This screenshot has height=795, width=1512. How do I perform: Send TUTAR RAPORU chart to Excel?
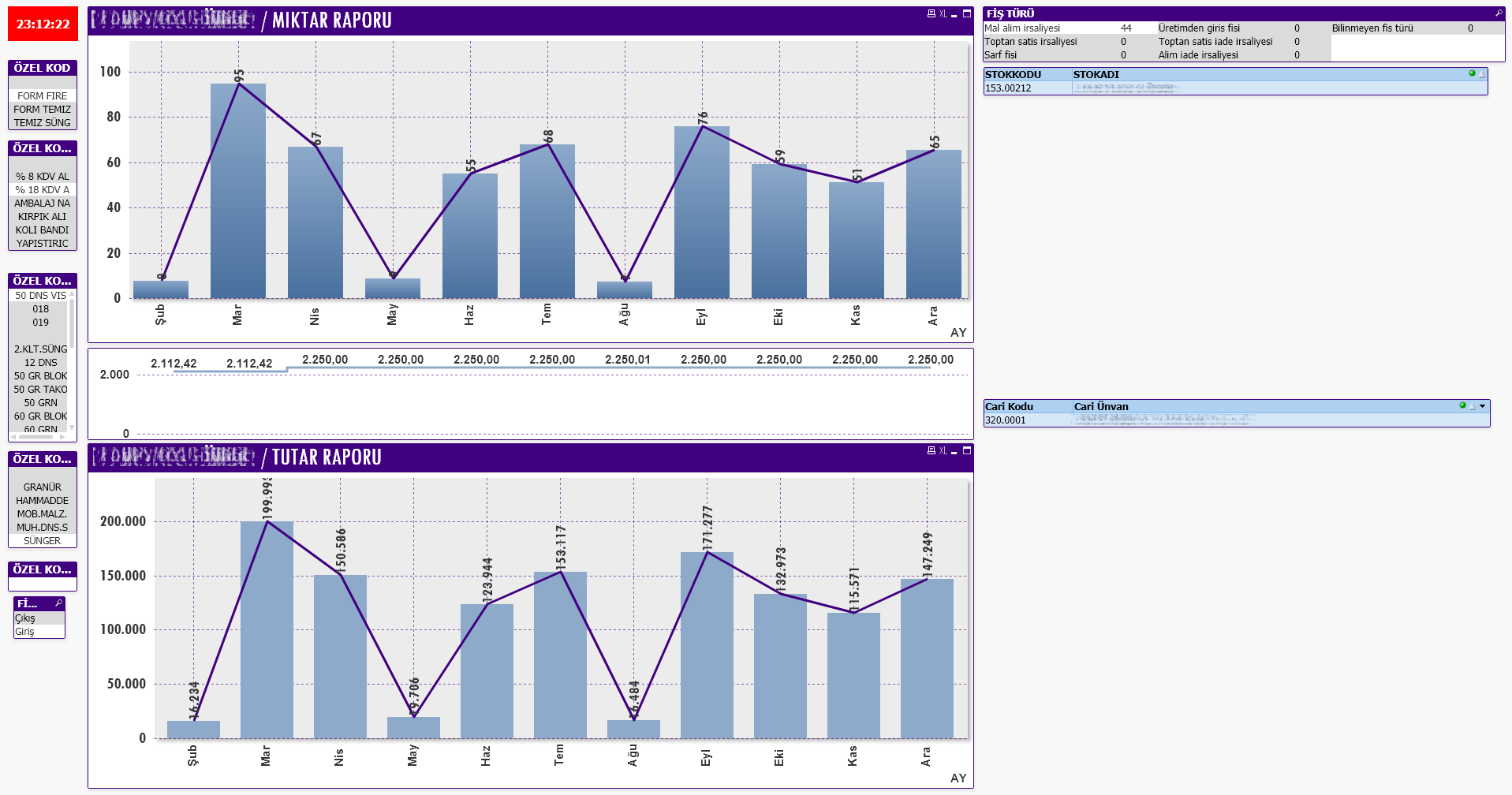[943, 451]
